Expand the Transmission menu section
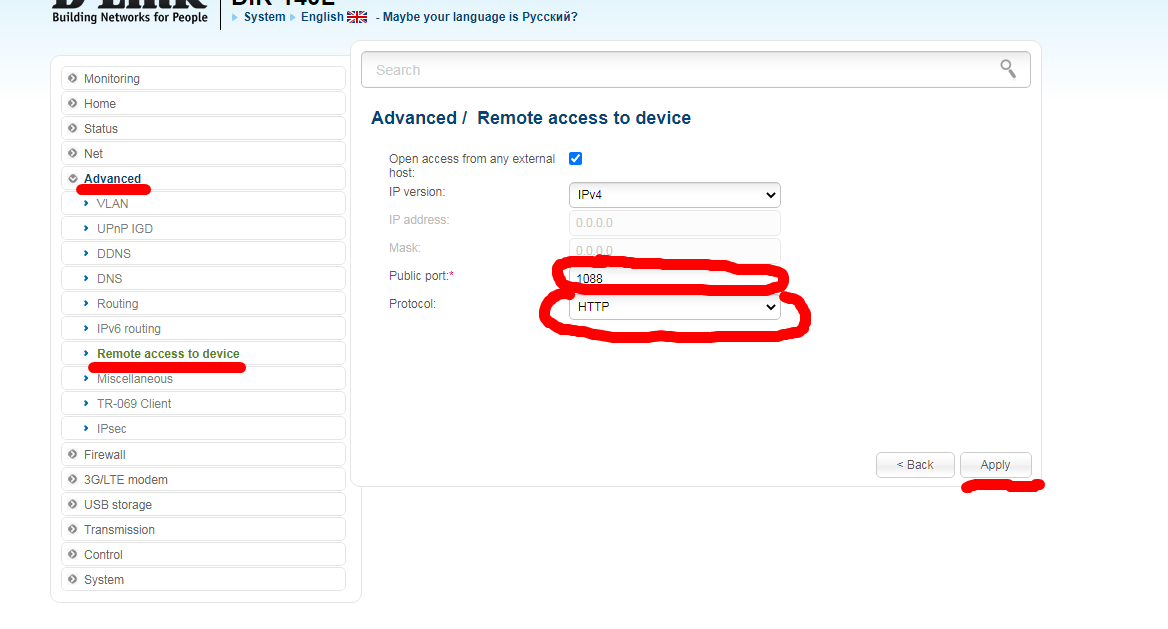The height and width of the screenshot is (629, 1168). coord(203,530)
